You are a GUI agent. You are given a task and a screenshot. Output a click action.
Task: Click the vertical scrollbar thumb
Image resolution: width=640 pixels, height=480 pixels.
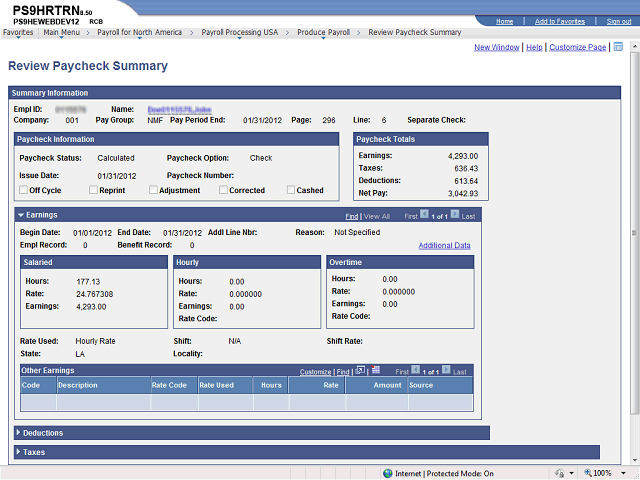[x=634, y=233]
